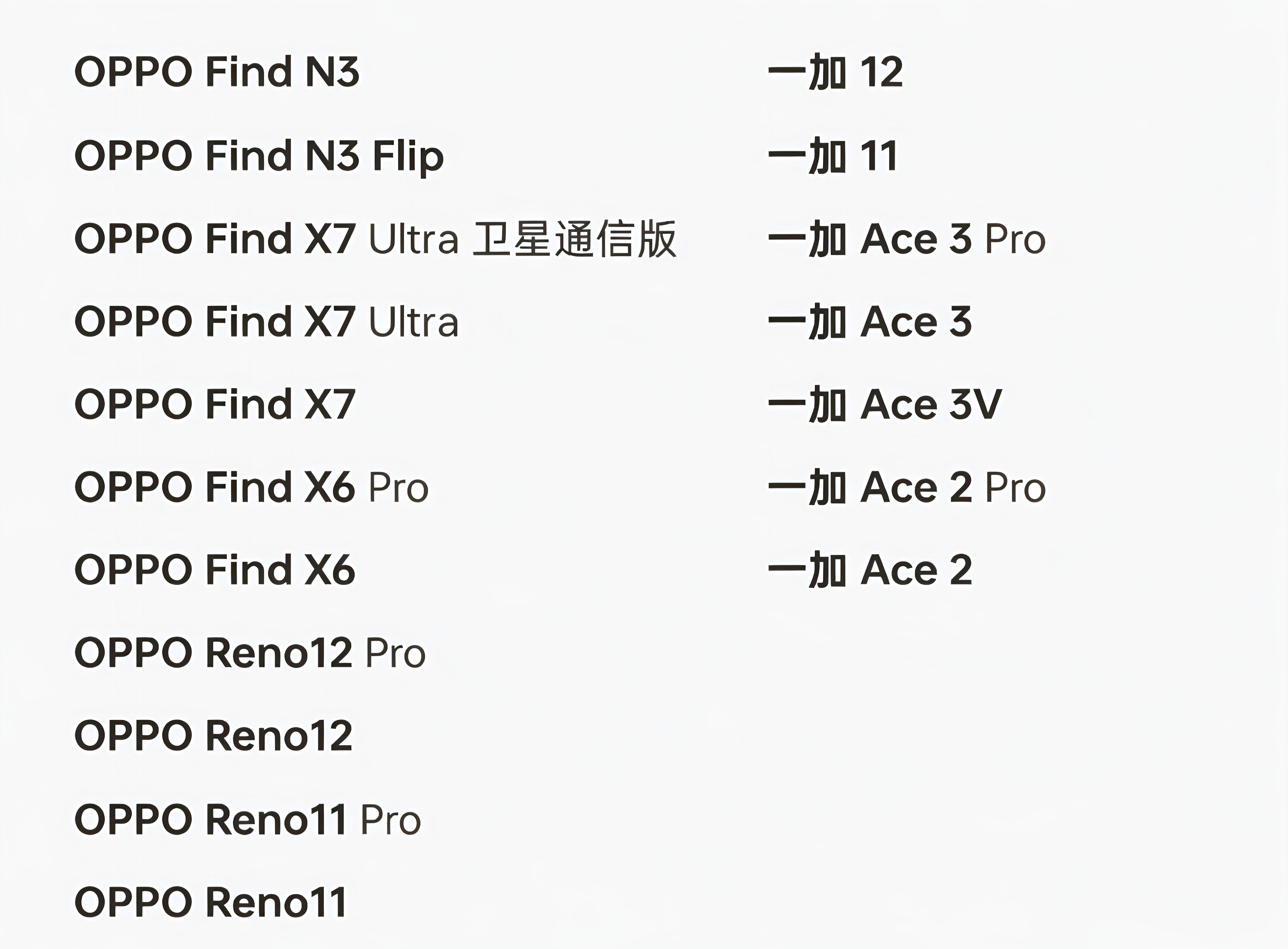Select the 一加 Ace 2 Pro entry

coord(907,487)
